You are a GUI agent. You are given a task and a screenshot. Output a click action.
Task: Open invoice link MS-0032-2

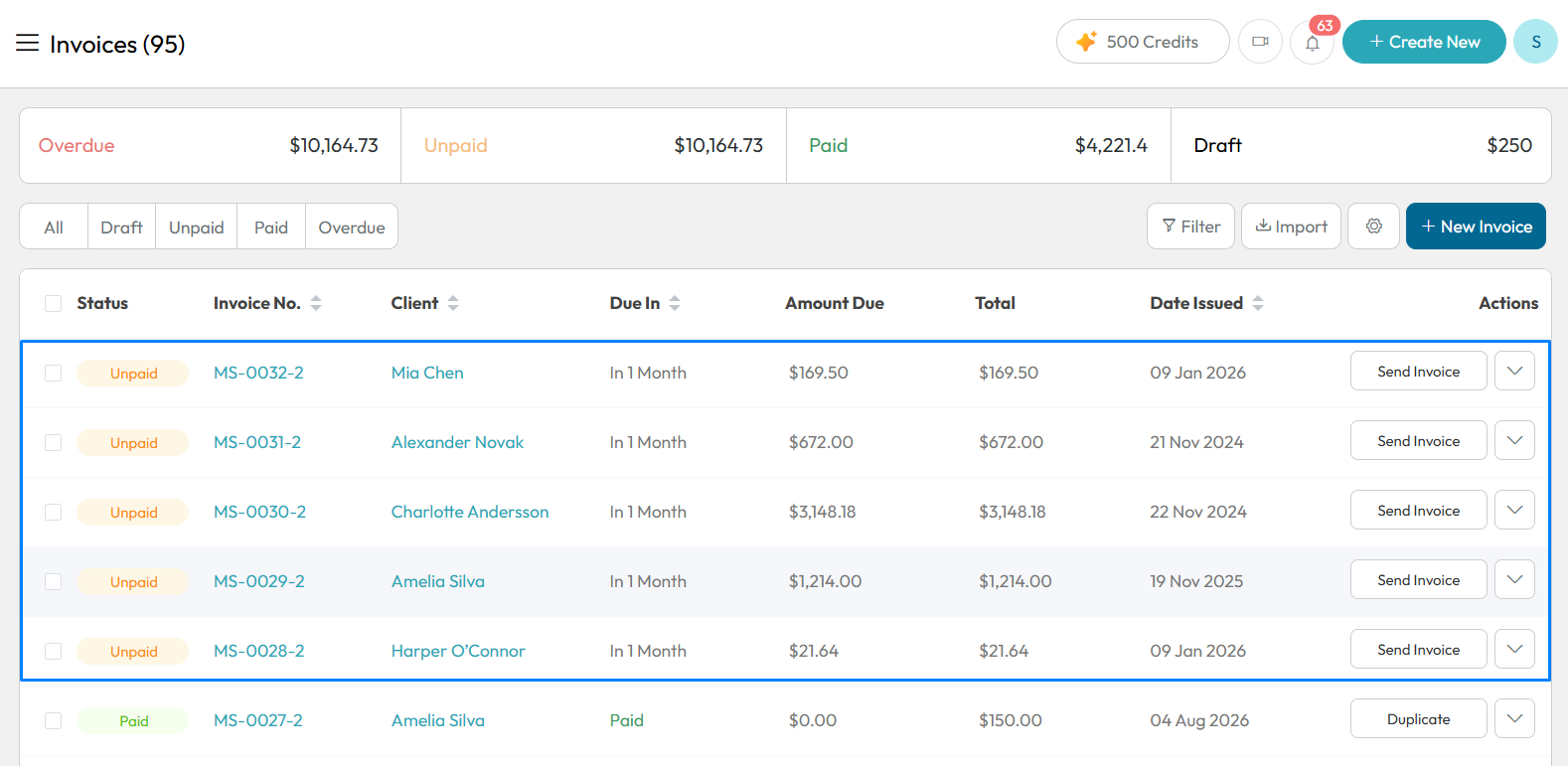[x=258, y=373]
